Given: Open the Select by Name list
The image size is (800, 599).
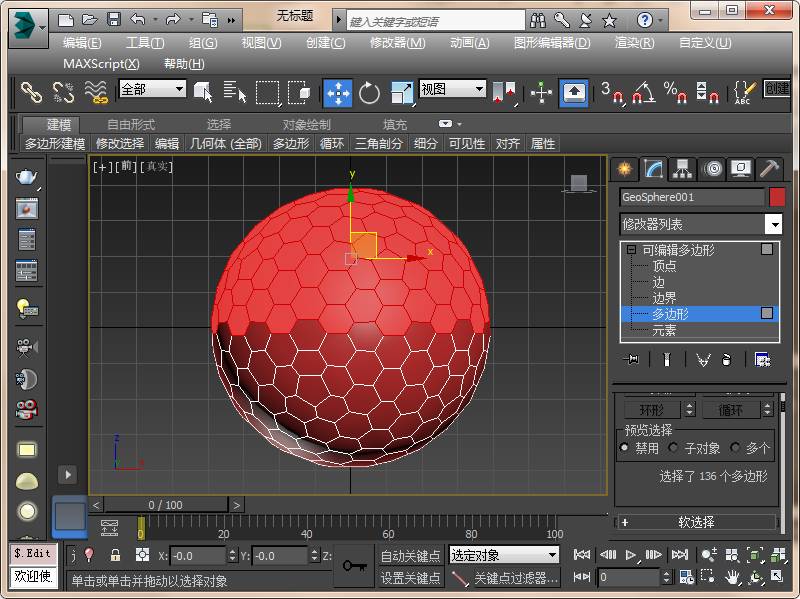Looking at the screenshot, I should (x=235, y=93).
